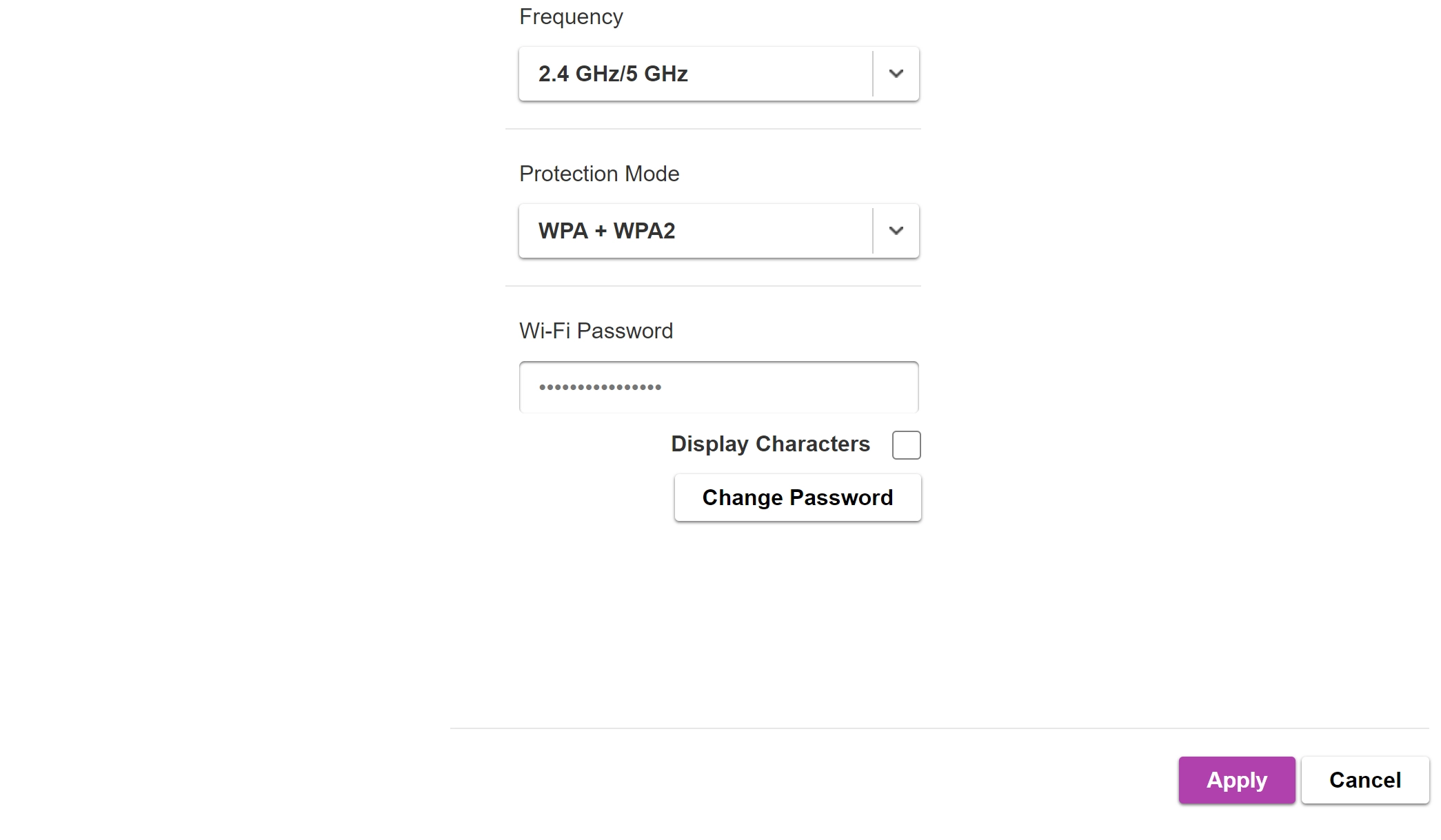
Task: Click the purple Apply button
Action: click(1236, 780)
